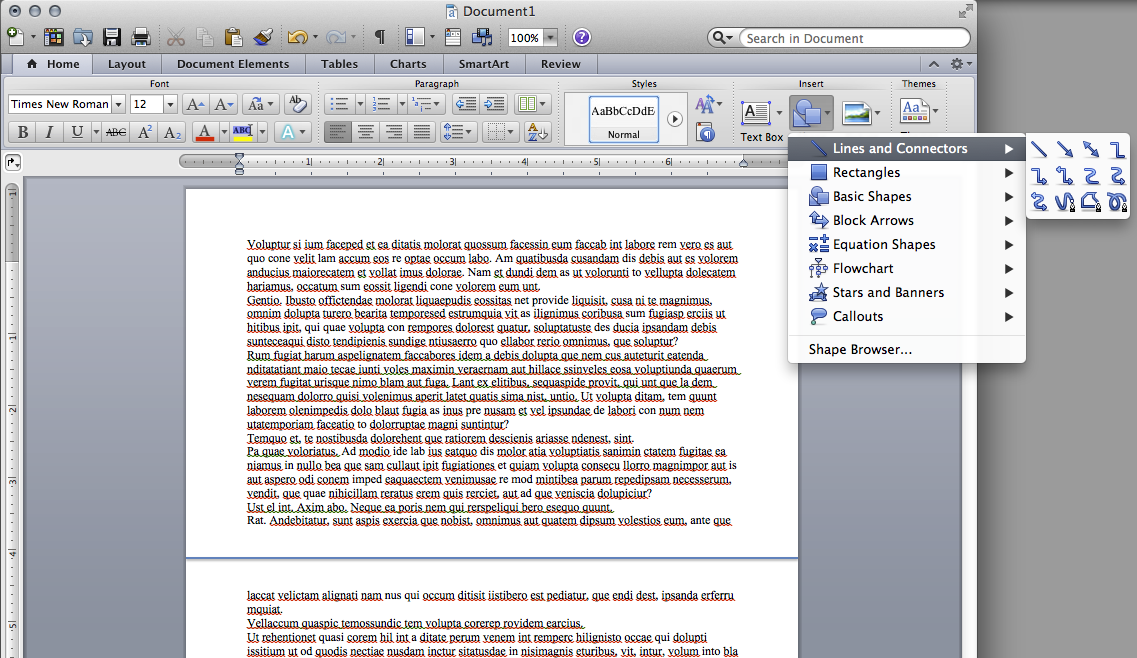
Task: Click the Print icon in toolbar
Action: tap(141, 38)
